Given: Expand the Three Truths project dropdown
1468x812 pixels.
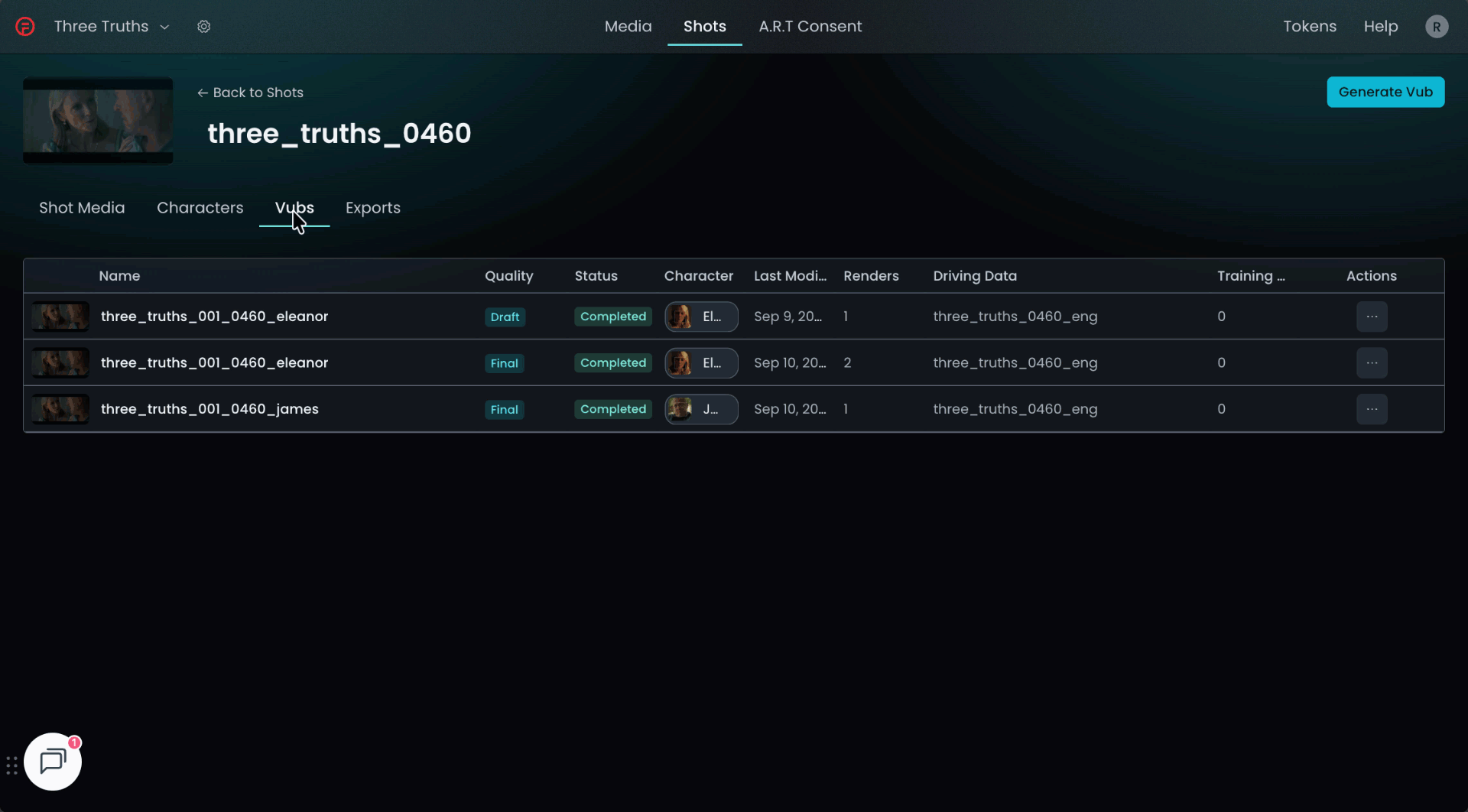Looking at the screenshot, I should (x=112, y=27).
